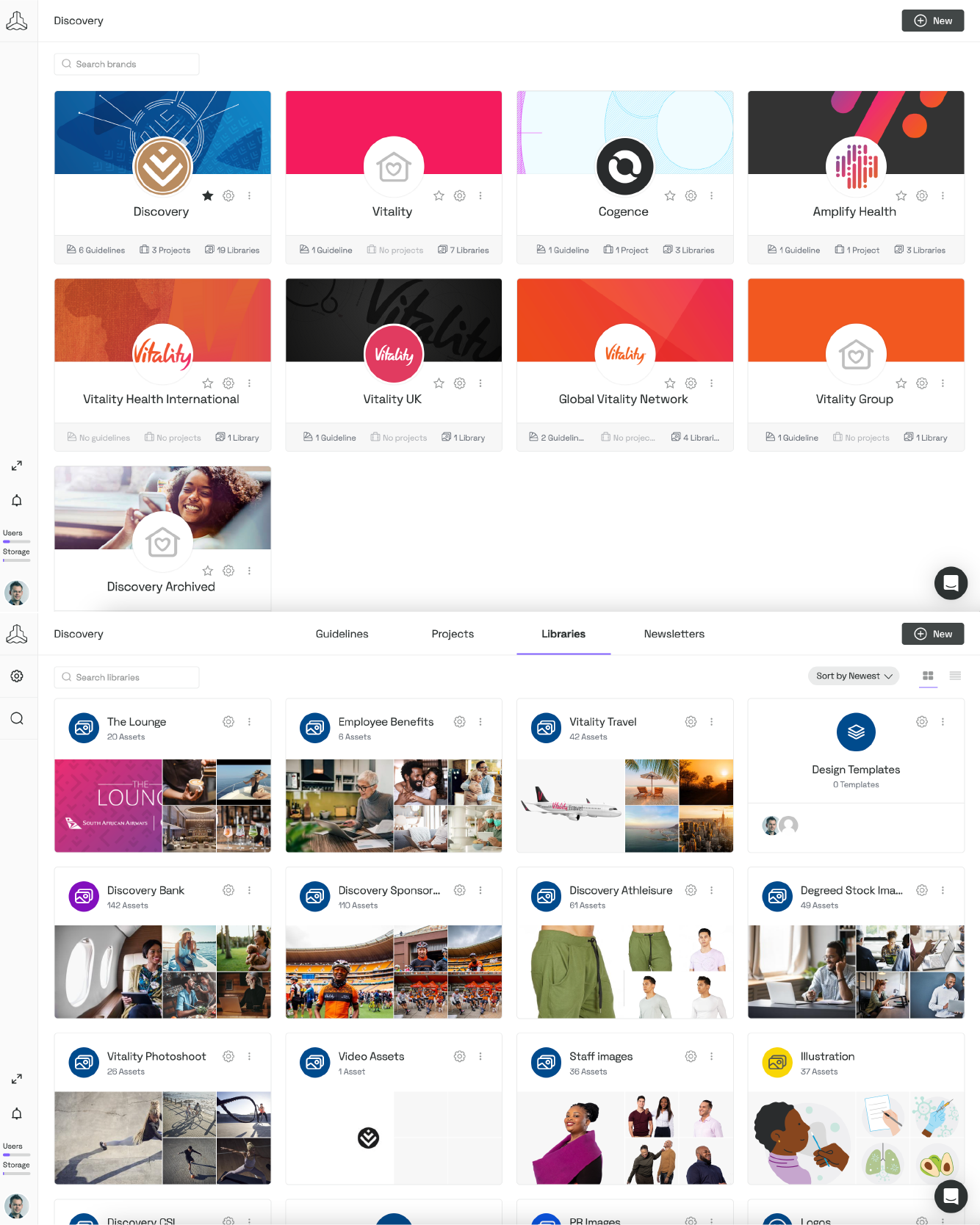Click sidebar settings gear below Discovery logo
980x1225 pixels.
[17, 676]
